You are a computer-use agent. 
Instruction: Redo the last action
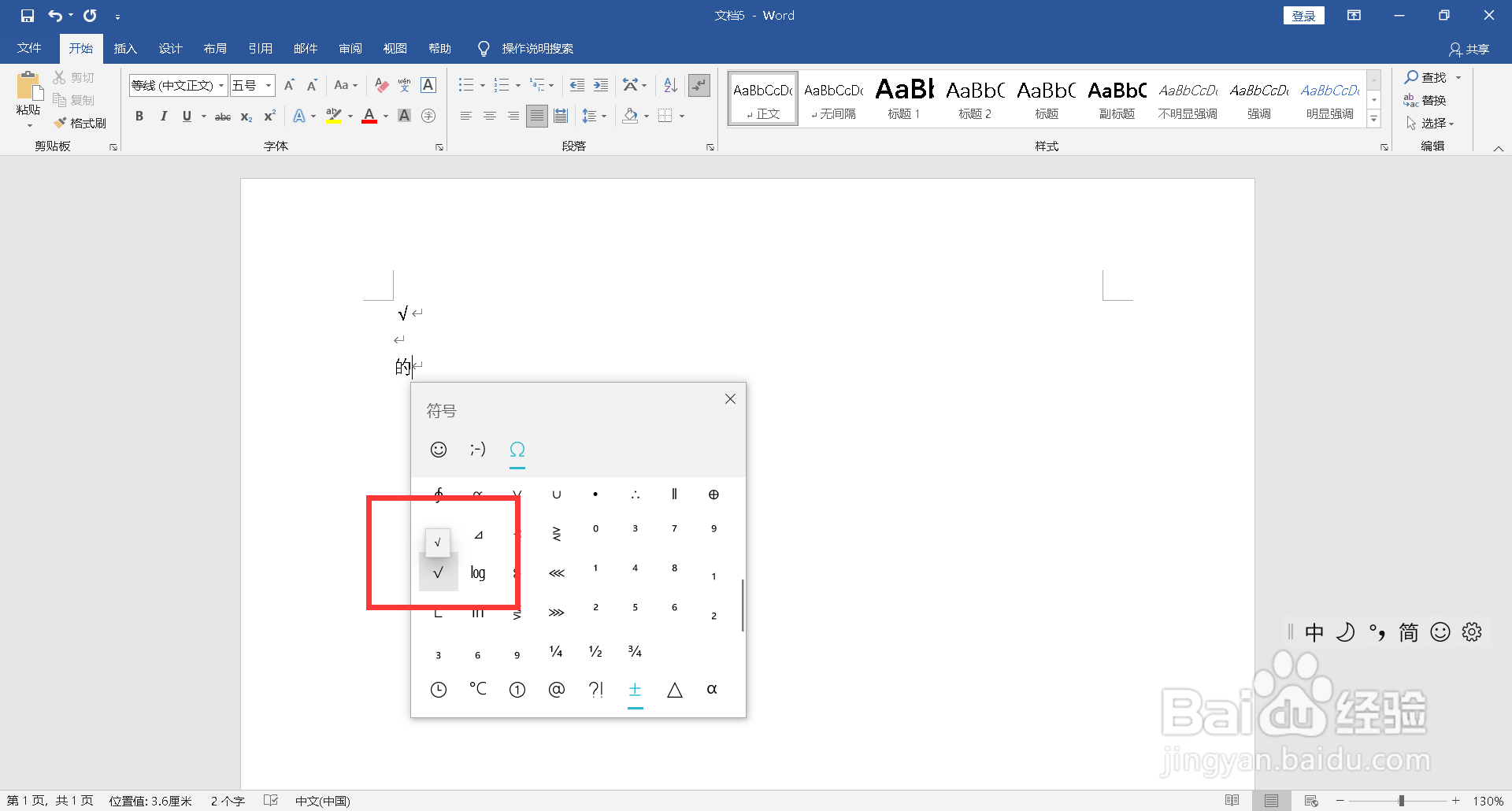pos(90,15)
